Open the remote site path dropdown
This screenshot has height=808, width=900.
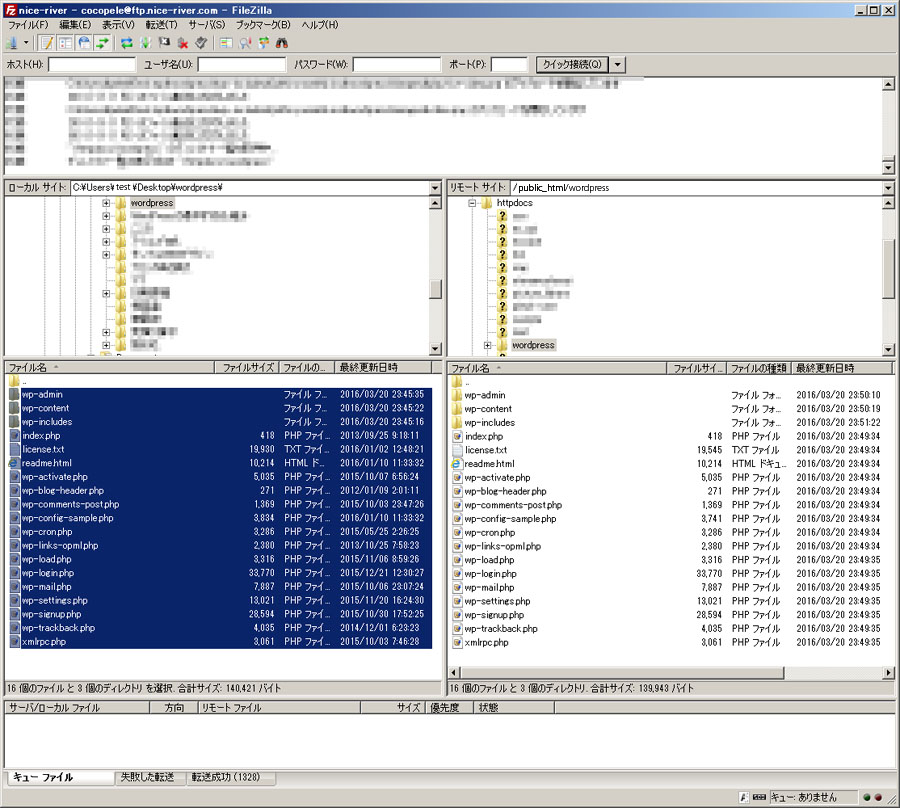[889, 188]
